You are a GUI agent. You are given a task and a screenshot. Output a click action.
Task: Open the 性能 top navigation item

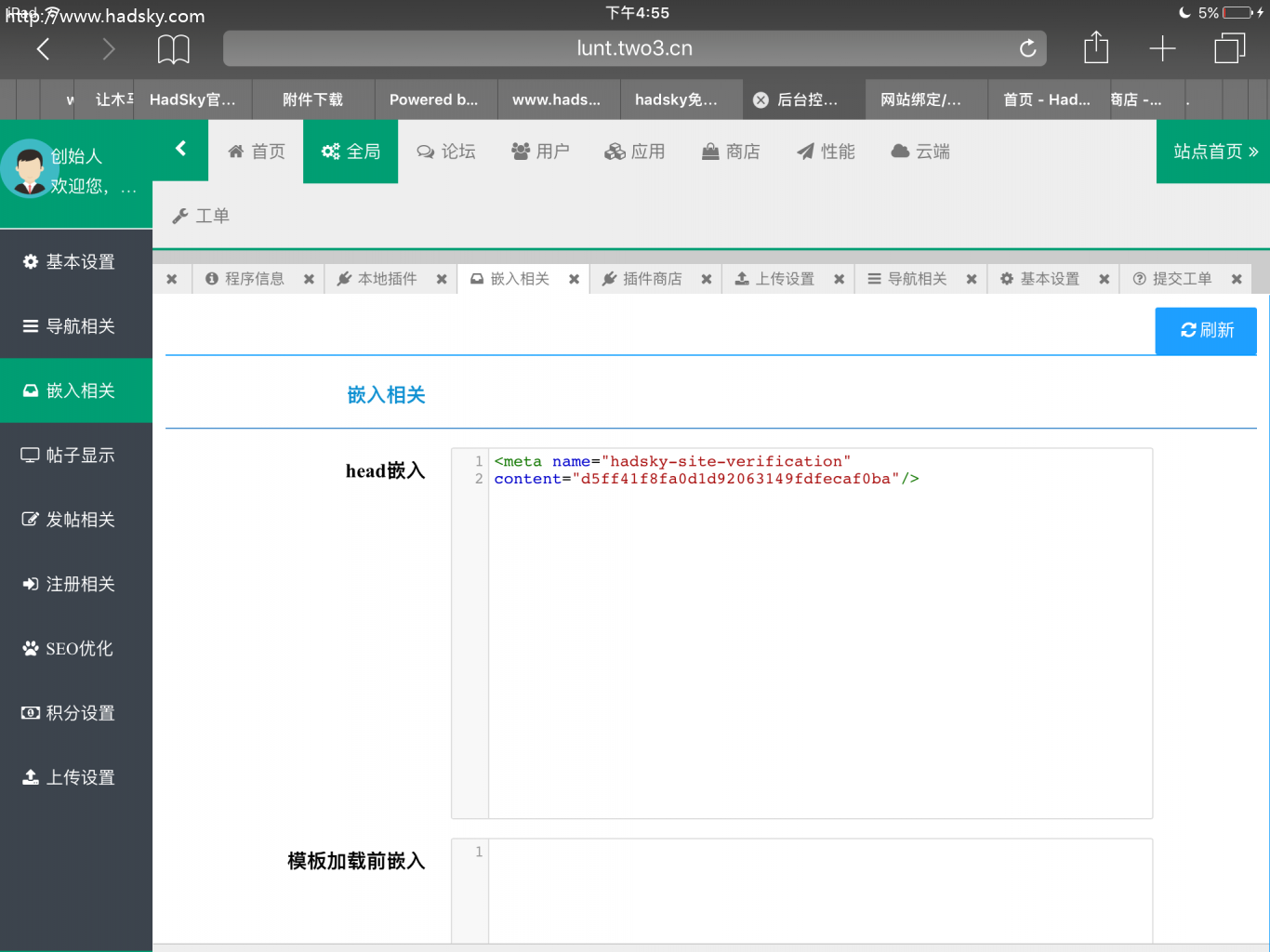click(826, 152)
